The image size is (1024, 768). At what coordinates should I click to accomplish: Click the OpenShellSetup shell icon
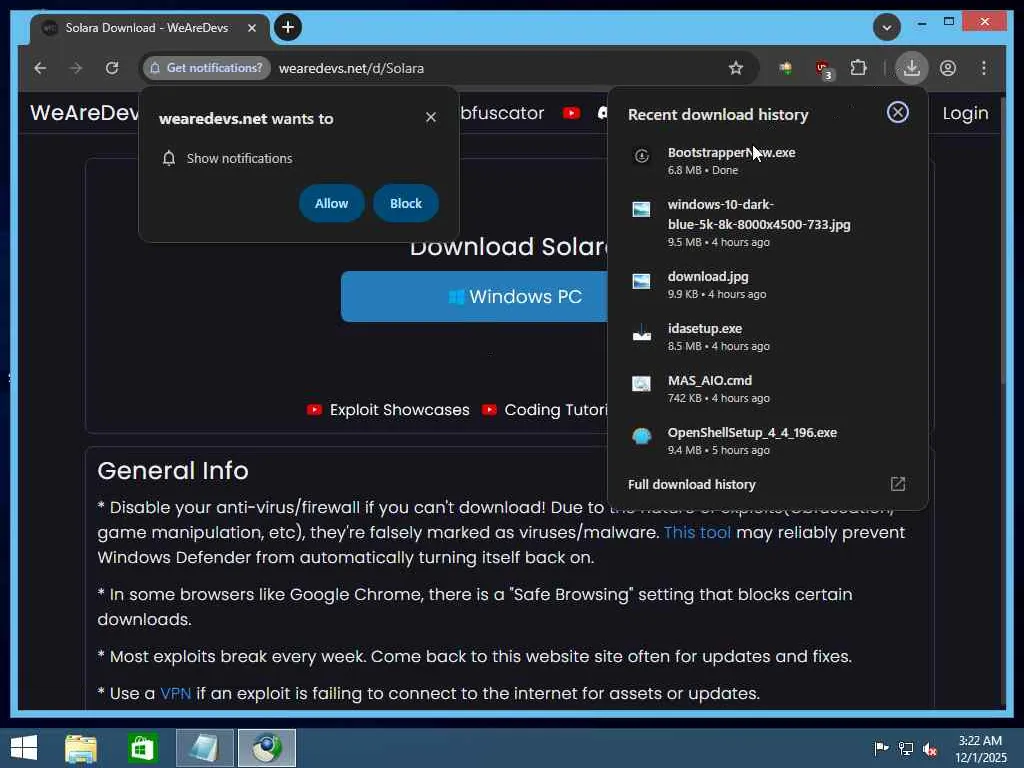tap(642, 436)
